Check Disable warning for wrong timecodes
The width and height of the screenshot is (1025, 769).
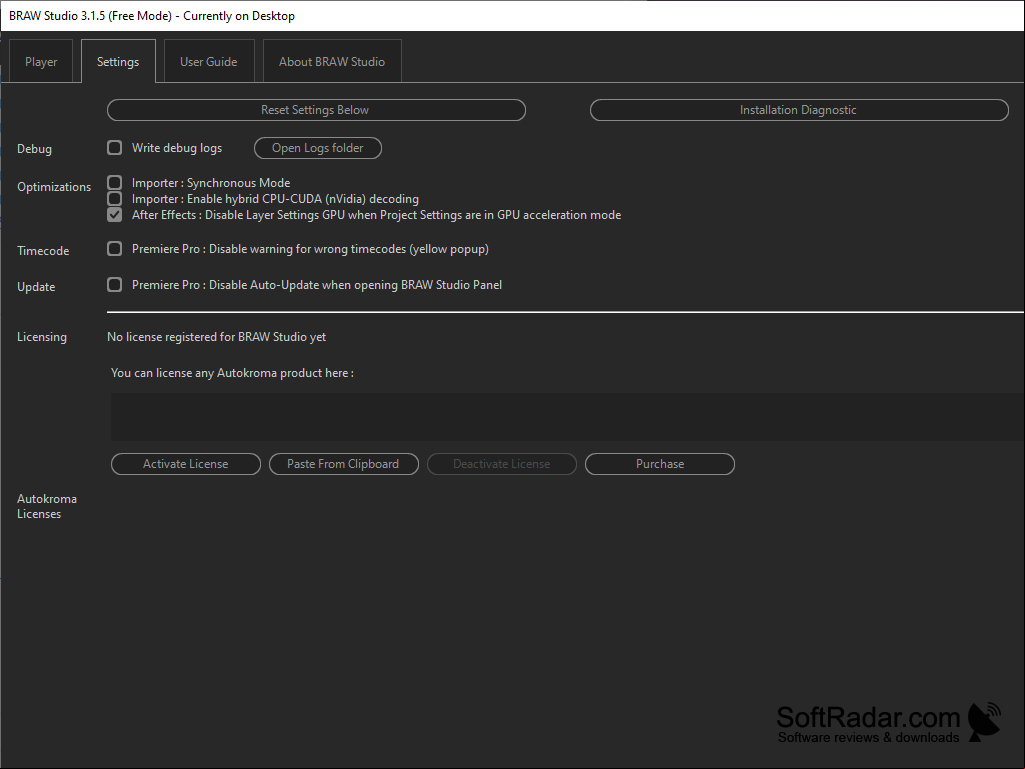click(x=114, y=248)
